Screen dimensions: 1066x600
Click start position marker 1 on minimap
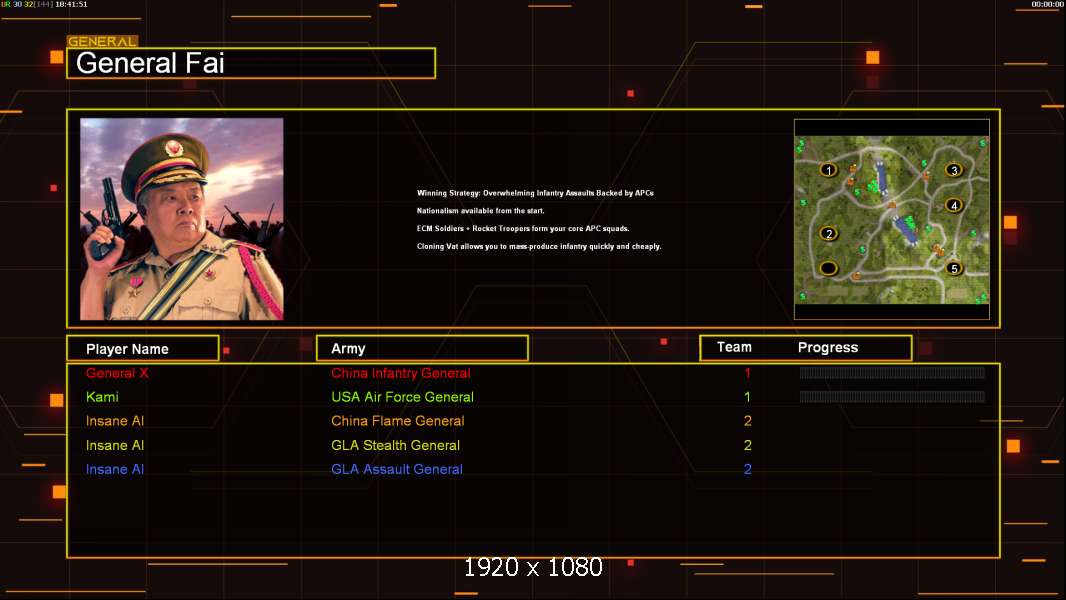click(828, 170)
